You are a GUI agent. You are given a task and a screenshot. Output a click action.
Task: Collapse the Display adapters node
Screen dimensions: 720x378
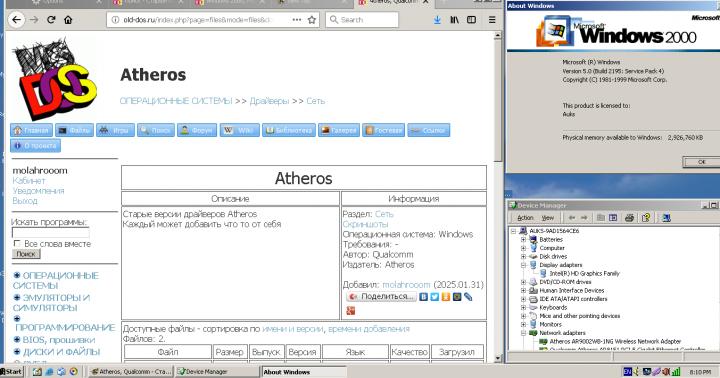click(x=523, y=265)
